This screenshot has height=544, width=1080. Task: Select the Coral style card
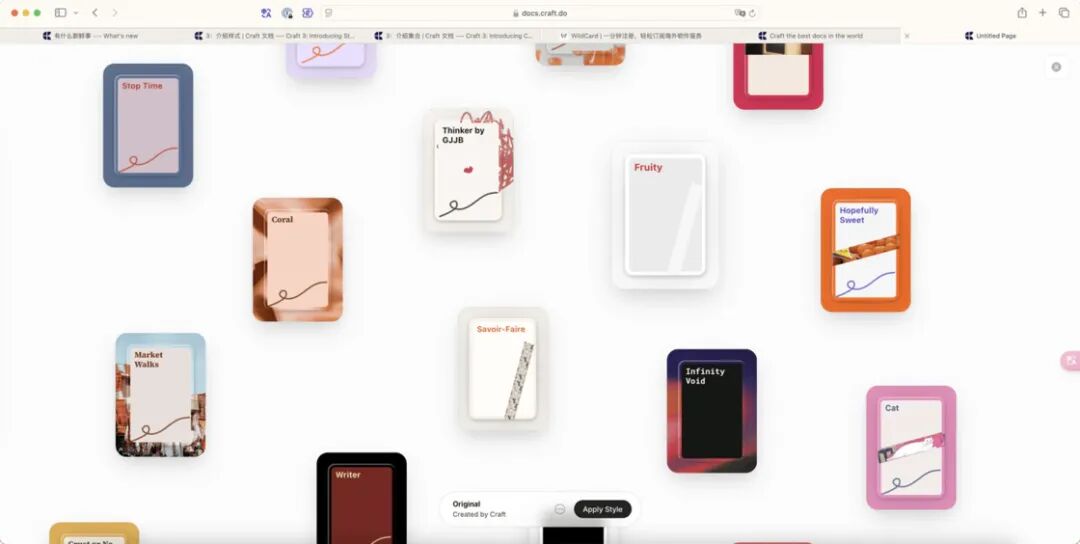click(298, 260)
